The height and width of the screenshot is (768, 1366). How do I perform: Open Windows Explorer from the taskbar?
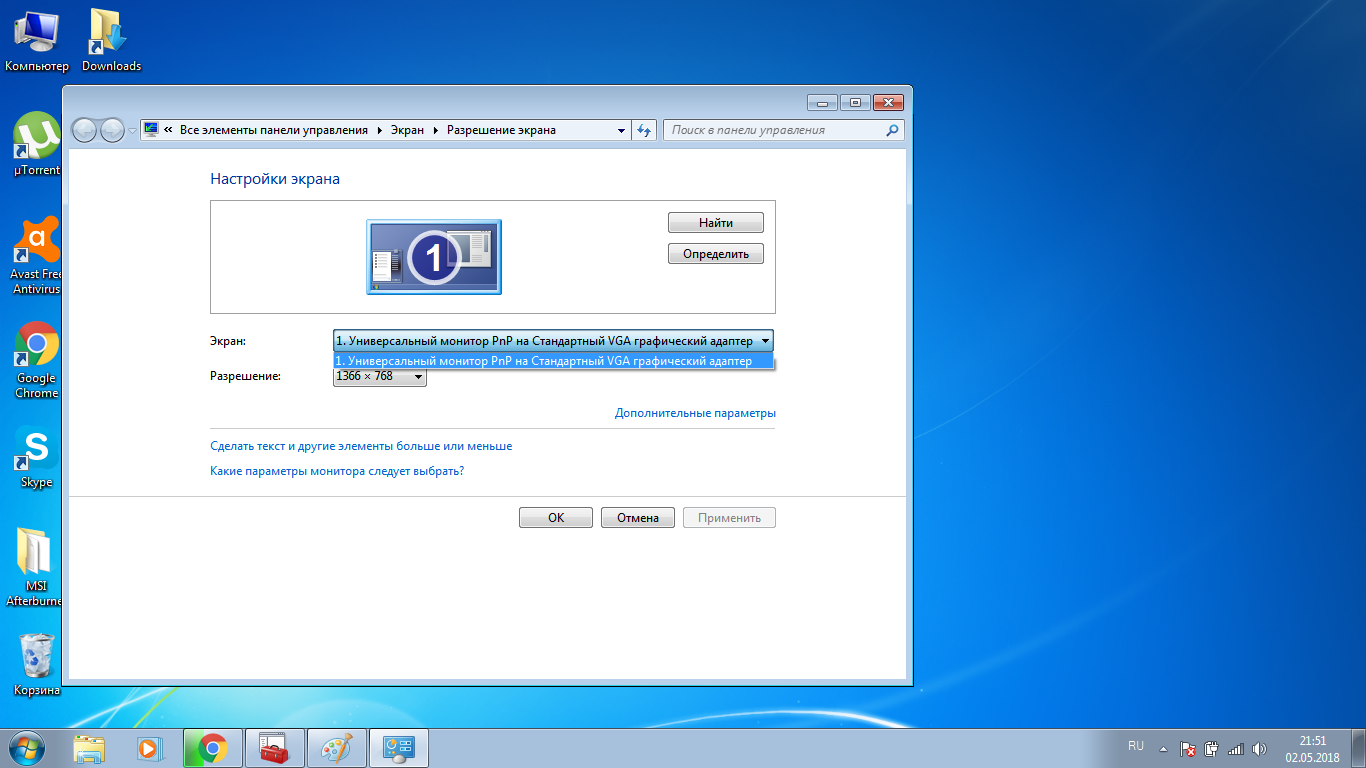click(89, 747)
